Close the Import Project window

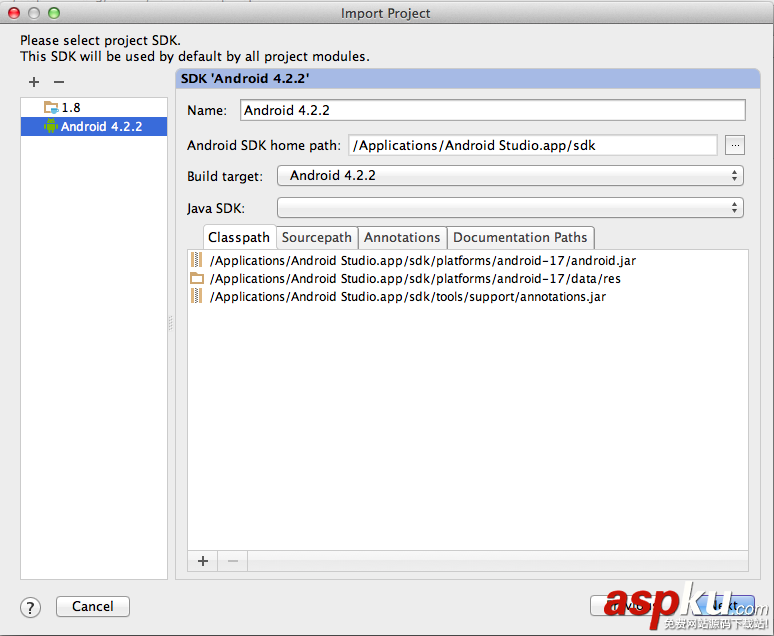click(x=14, y=13)
